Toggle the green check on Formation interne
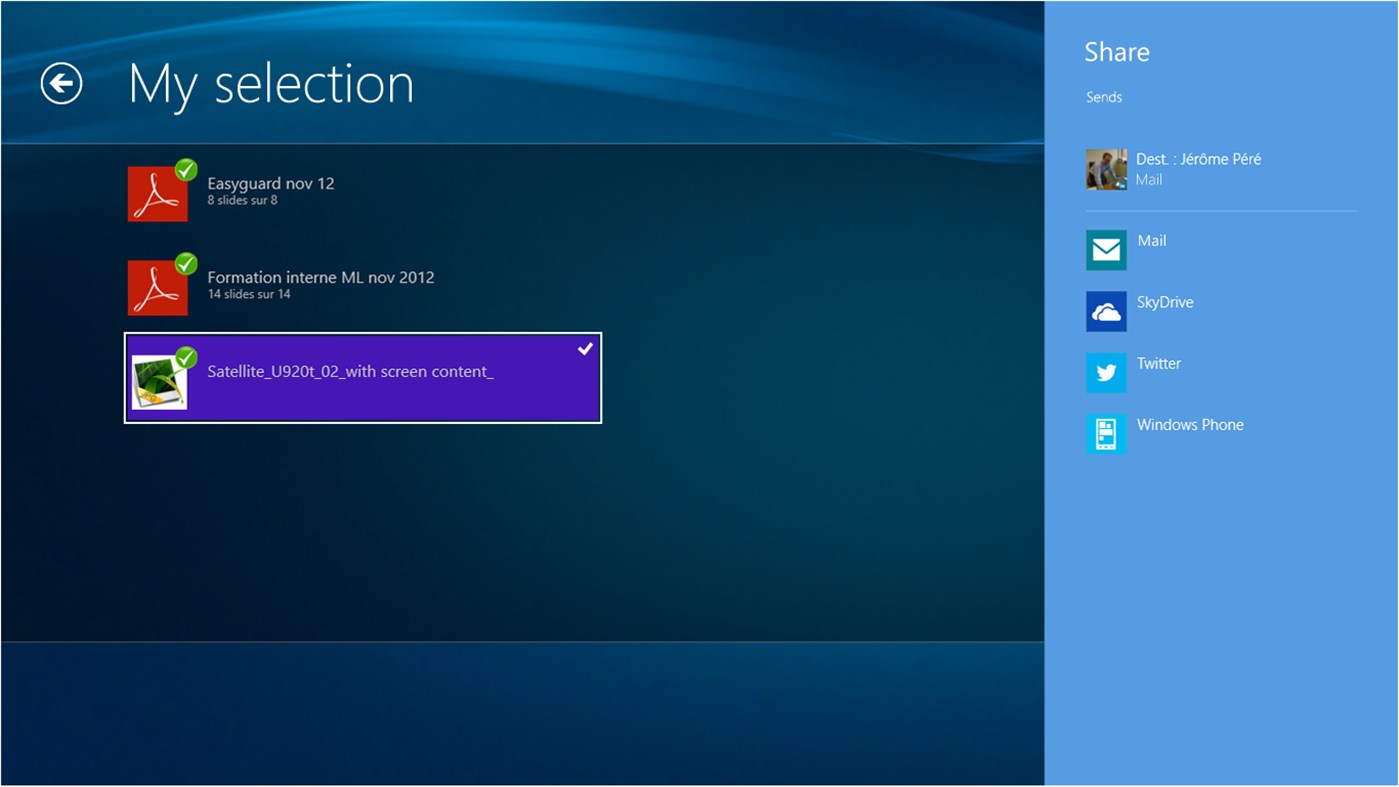The width and height of the screenshot is (1399, 787). [186, 264]
